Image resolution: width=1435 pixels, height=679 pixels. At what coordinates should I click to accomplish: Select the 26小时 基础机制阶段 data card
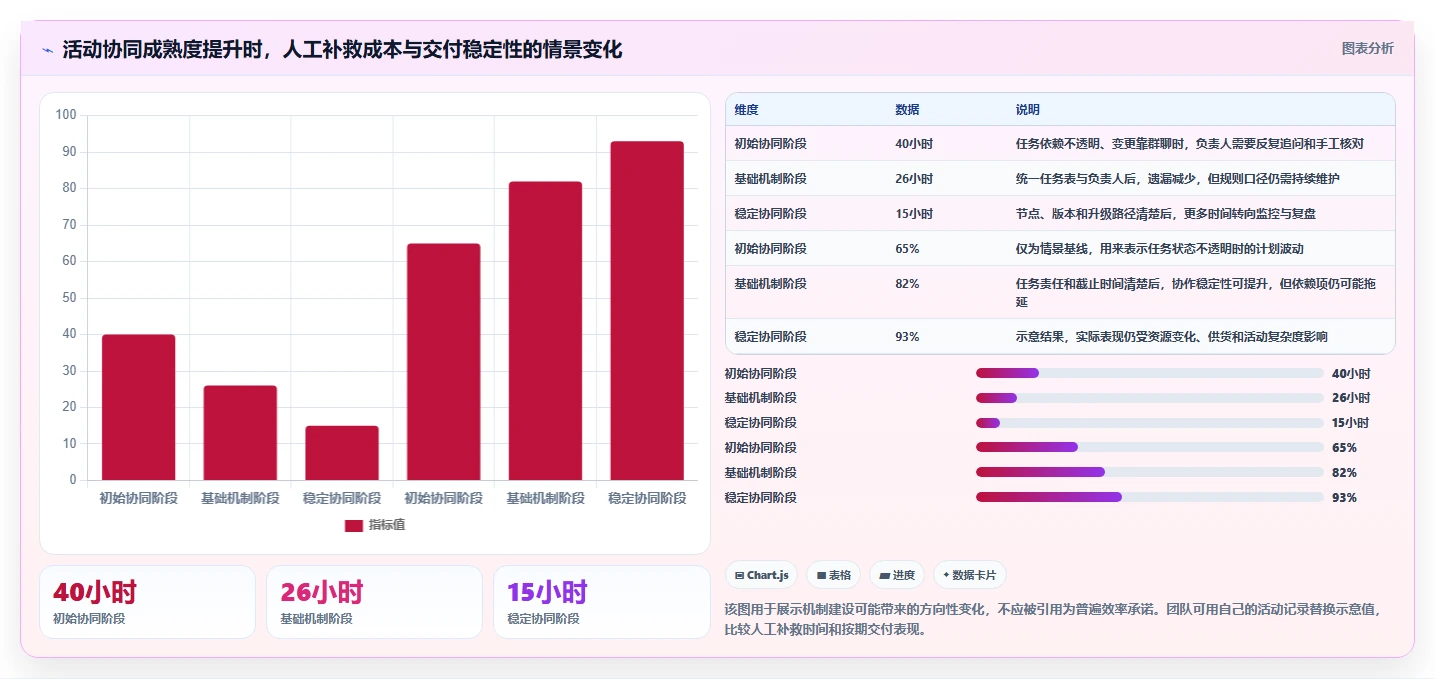pyautogui.click(x=374, y=602)
